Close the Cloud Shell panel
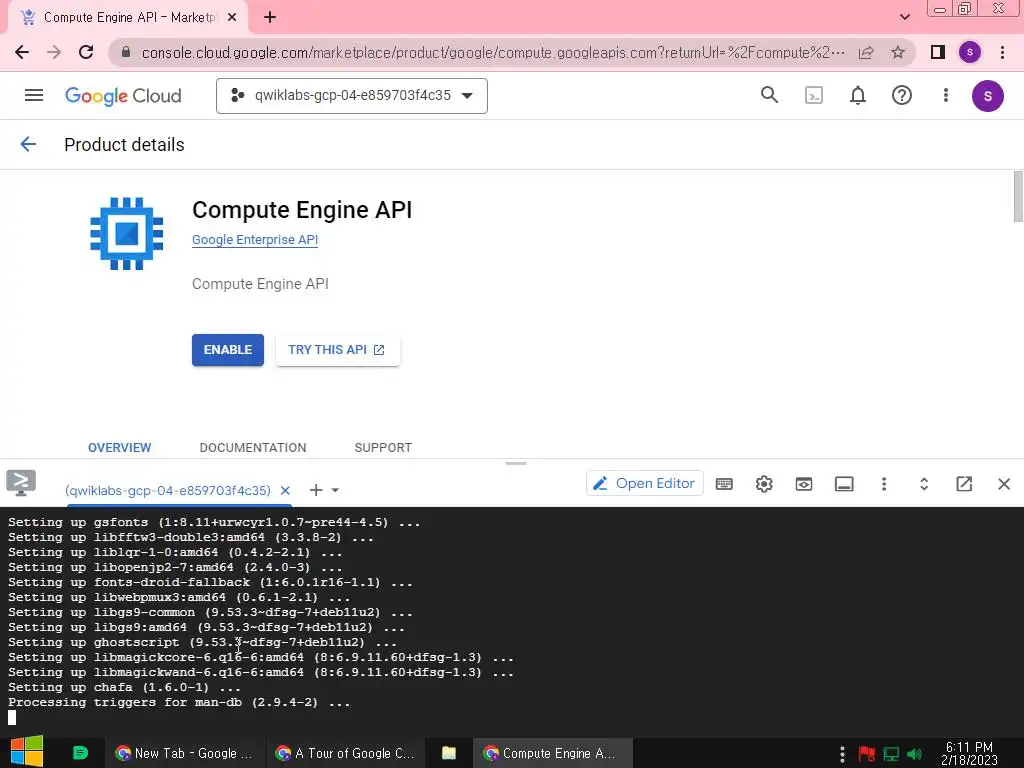 pos(1004,484)
